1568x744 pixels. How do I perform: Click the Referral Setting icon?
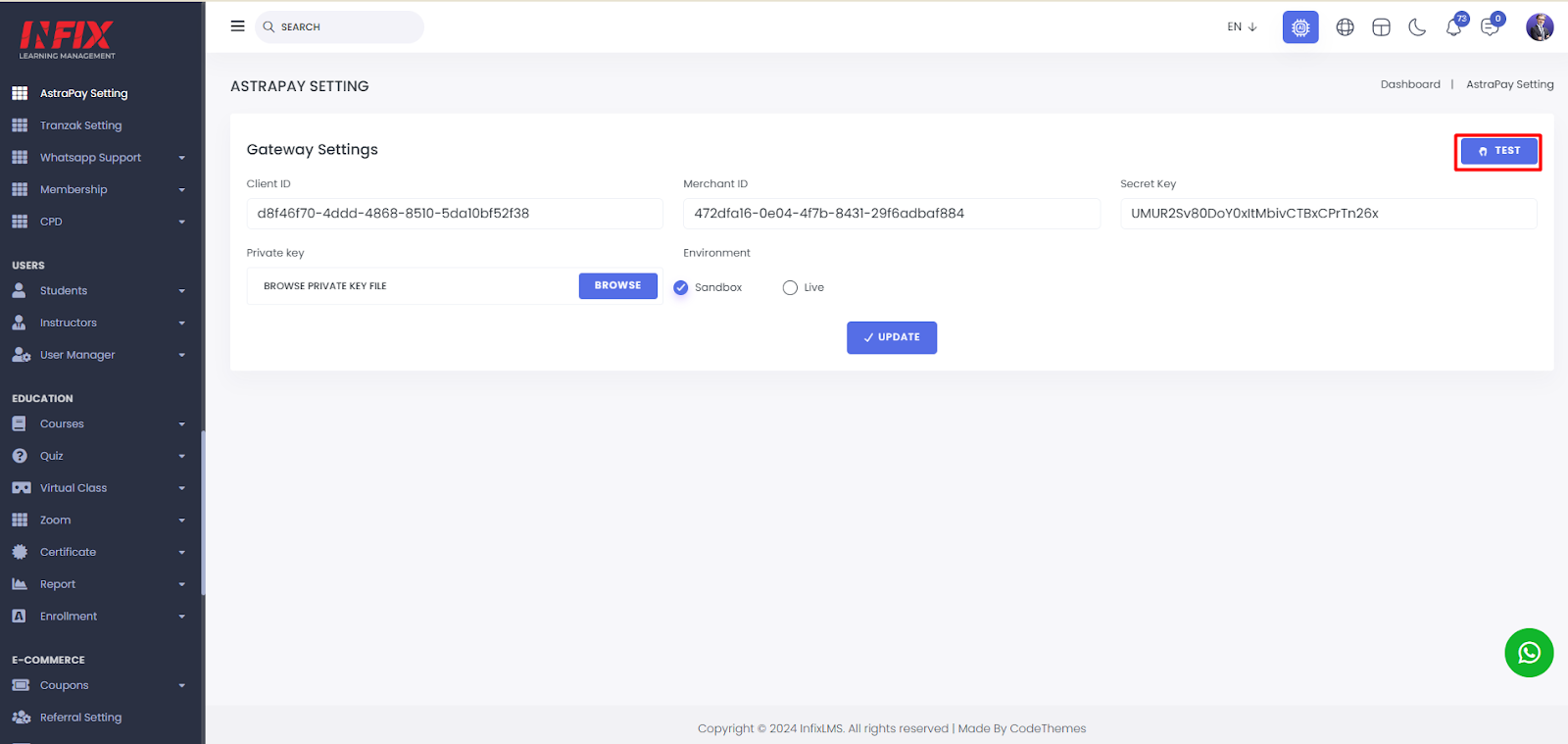21,718
